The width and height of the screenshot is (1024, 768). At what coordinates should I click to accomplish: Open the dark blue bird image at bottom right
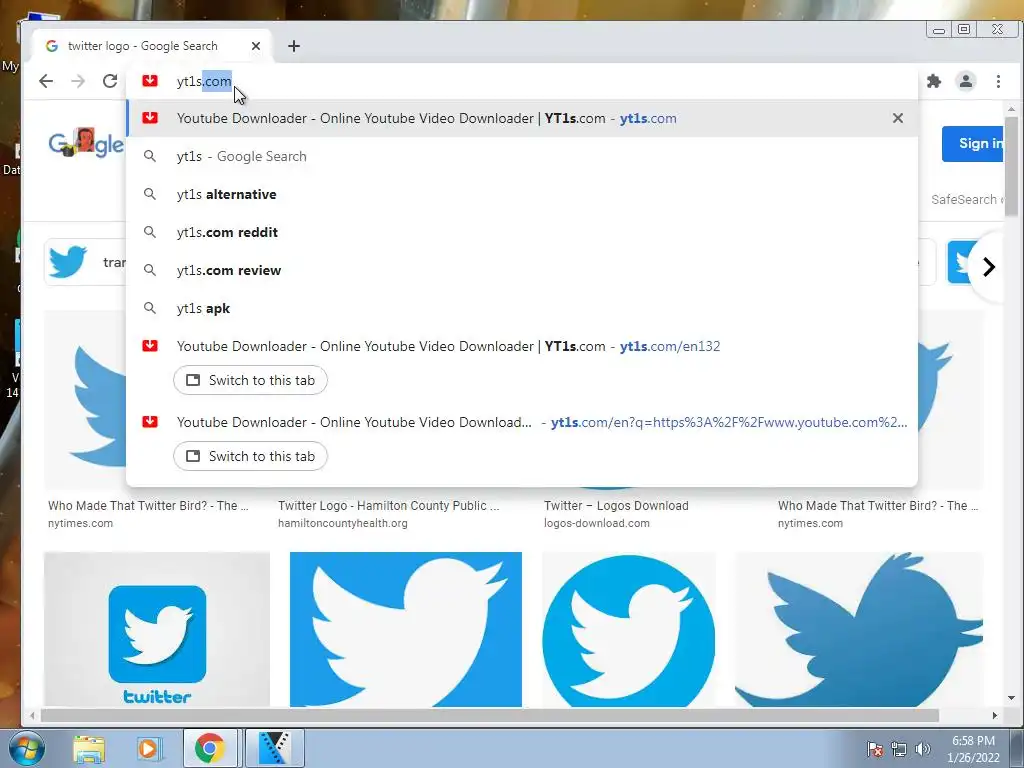(858, 630)
